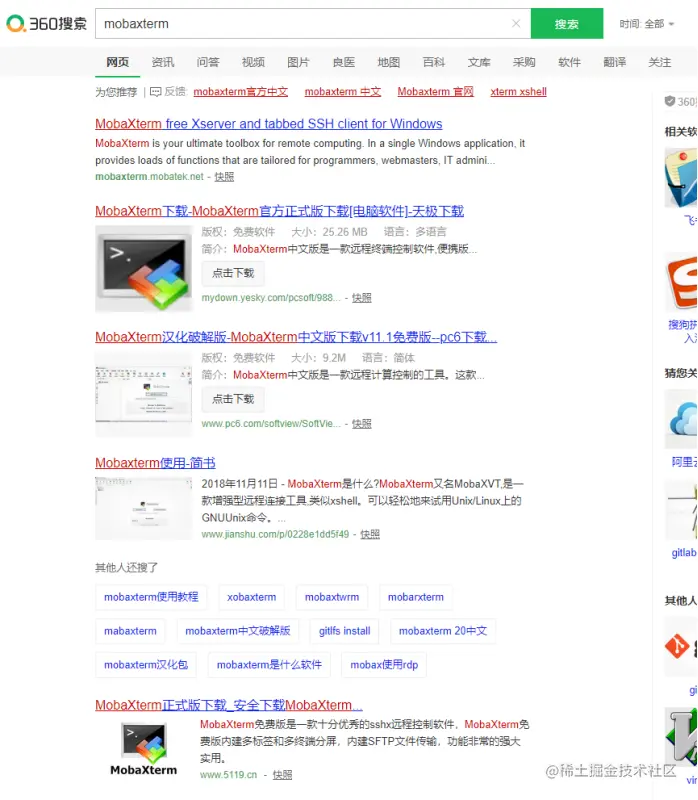Open the gitlab sidebar link
Image resolution: width=698 pixels, height=800 pixels.
[684, 553]
